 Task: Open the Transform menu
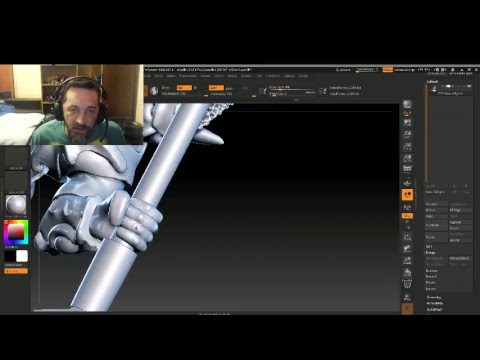(x=273, y=76)
